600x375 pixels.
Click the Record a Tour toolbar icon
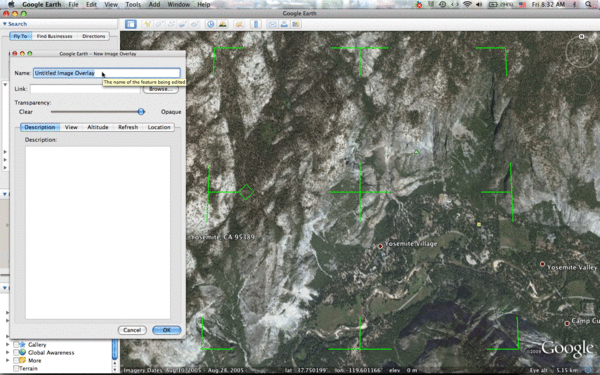click(x=195, y=24)
